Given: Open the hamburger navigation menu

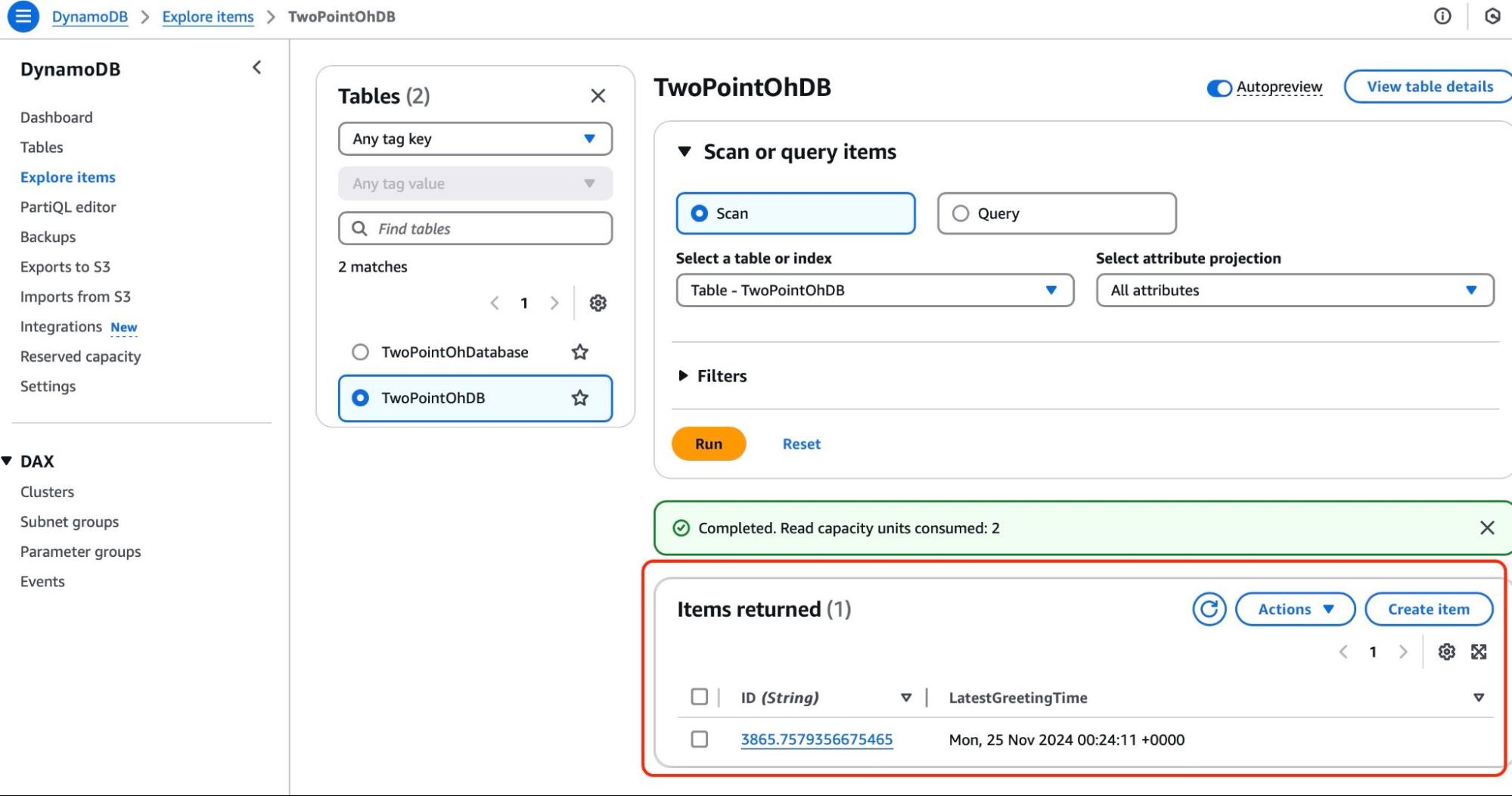Looking at the screenshot, I should [x=23, y=16].
